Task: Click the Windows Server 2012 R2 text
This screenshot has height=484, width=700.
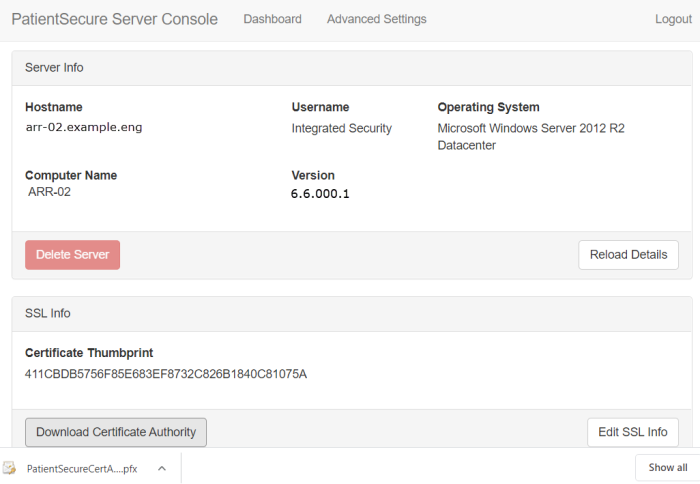Action: pyautogui.click(x=530, y=128)
